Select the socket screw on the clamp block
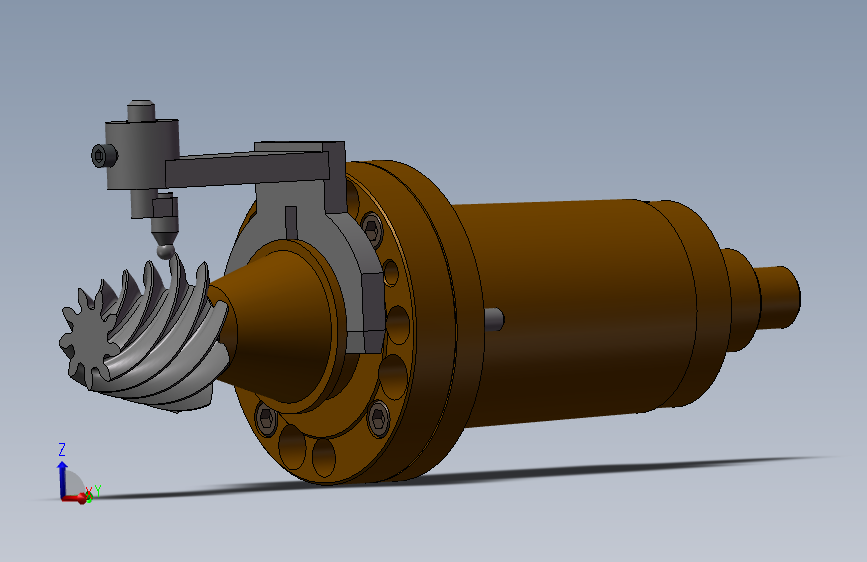This screenshot has height=562, width=867. click(104, 155)
